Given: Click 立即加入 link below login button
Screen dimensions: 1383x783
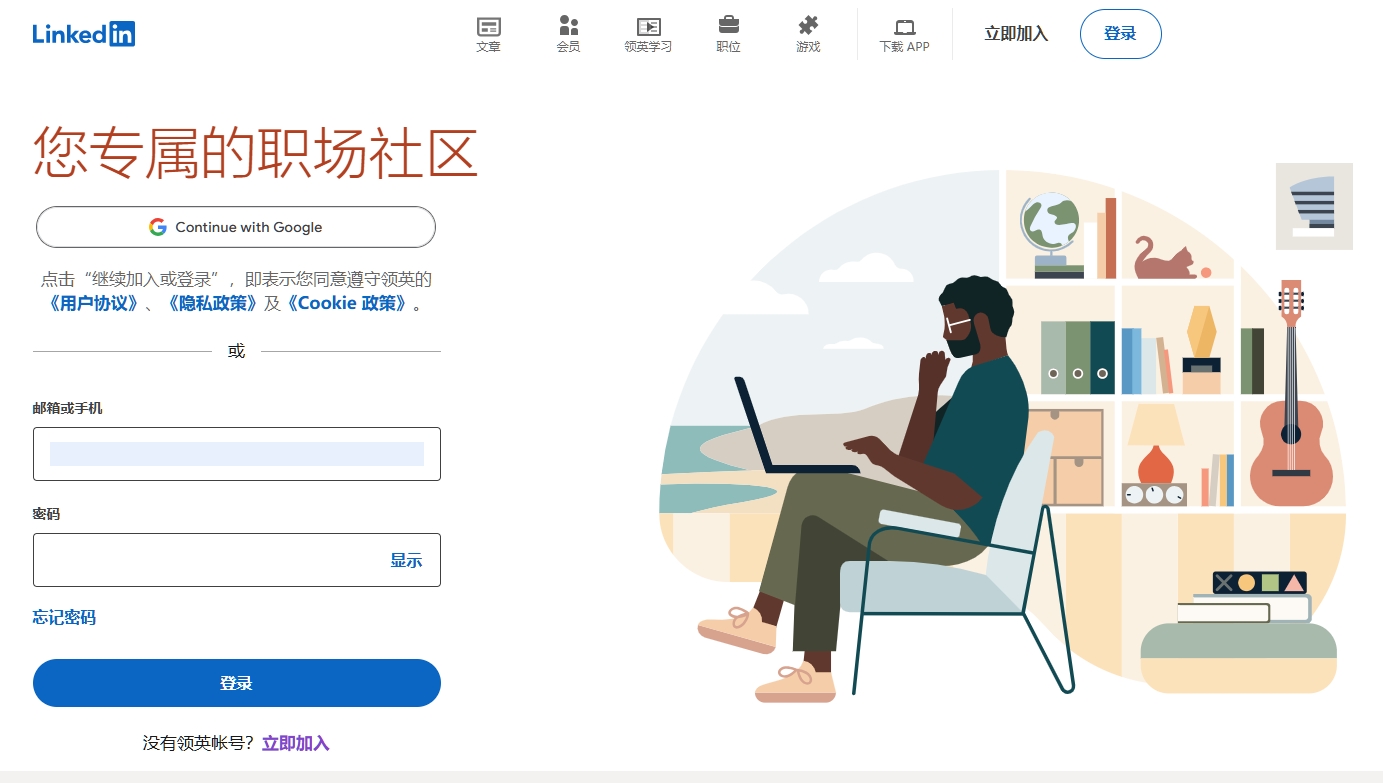Looking at the screenshot, I should [x=296, y=743].
